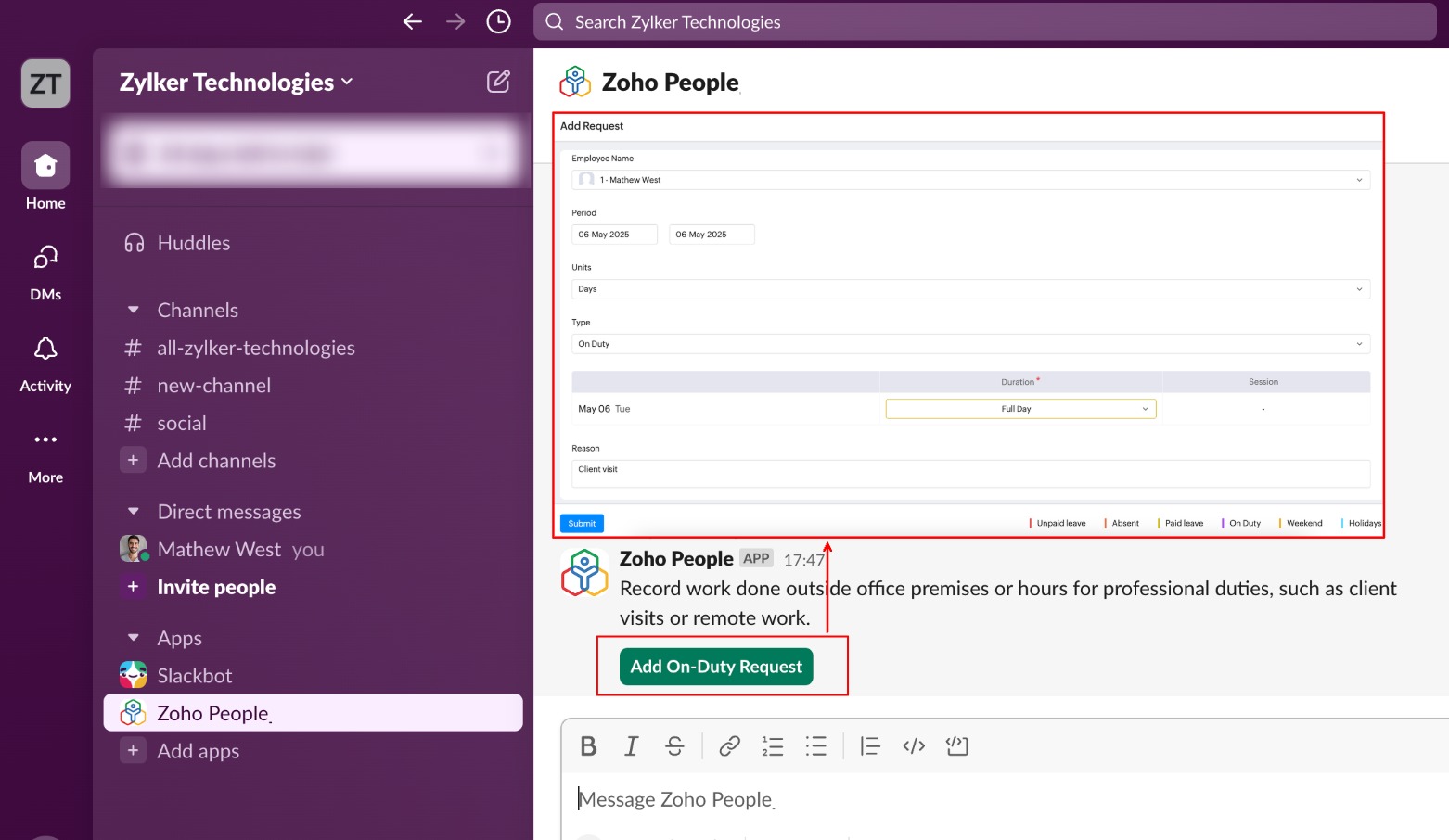Click the blue Submit button
This screenshot has height=840, width=1449.
click(x=582, y=524)
